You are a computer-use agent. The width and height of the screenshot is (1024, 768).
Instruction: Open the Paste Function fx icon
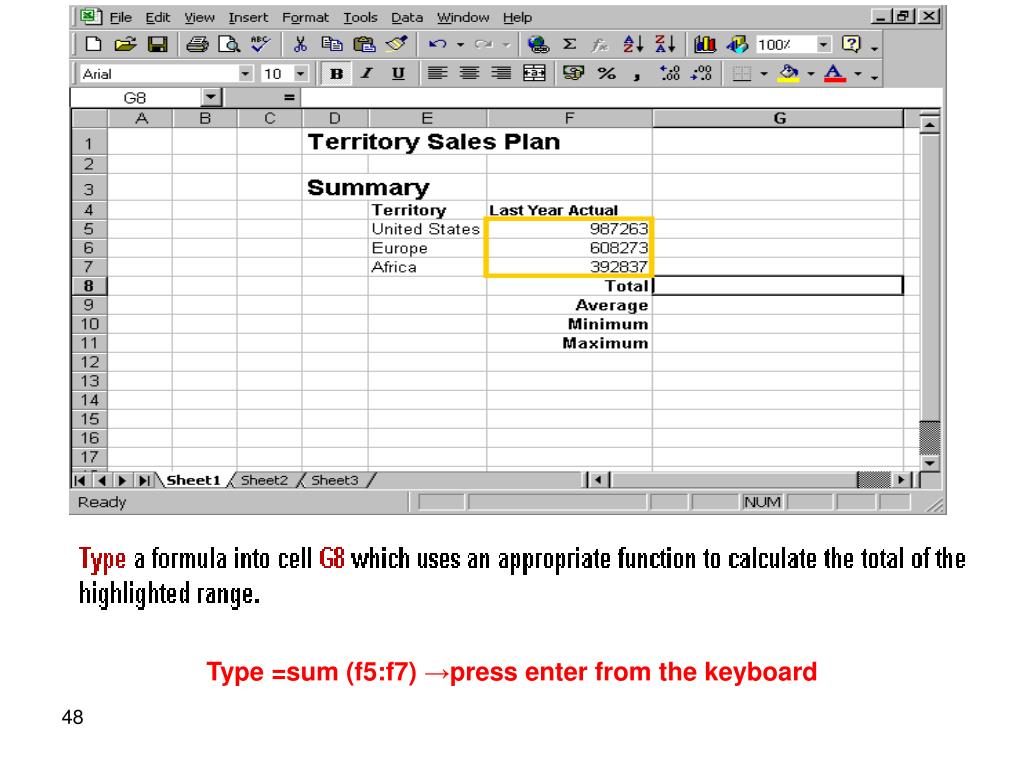[x=600, y=44]
